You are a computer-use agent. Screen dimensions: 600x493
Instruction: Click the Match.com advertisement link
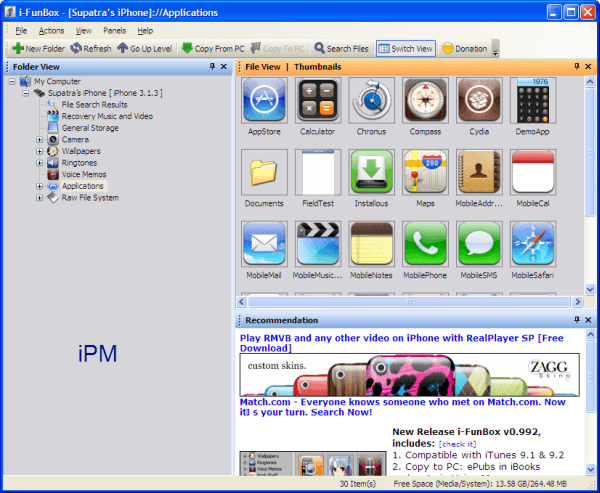[x=403, y=407]
